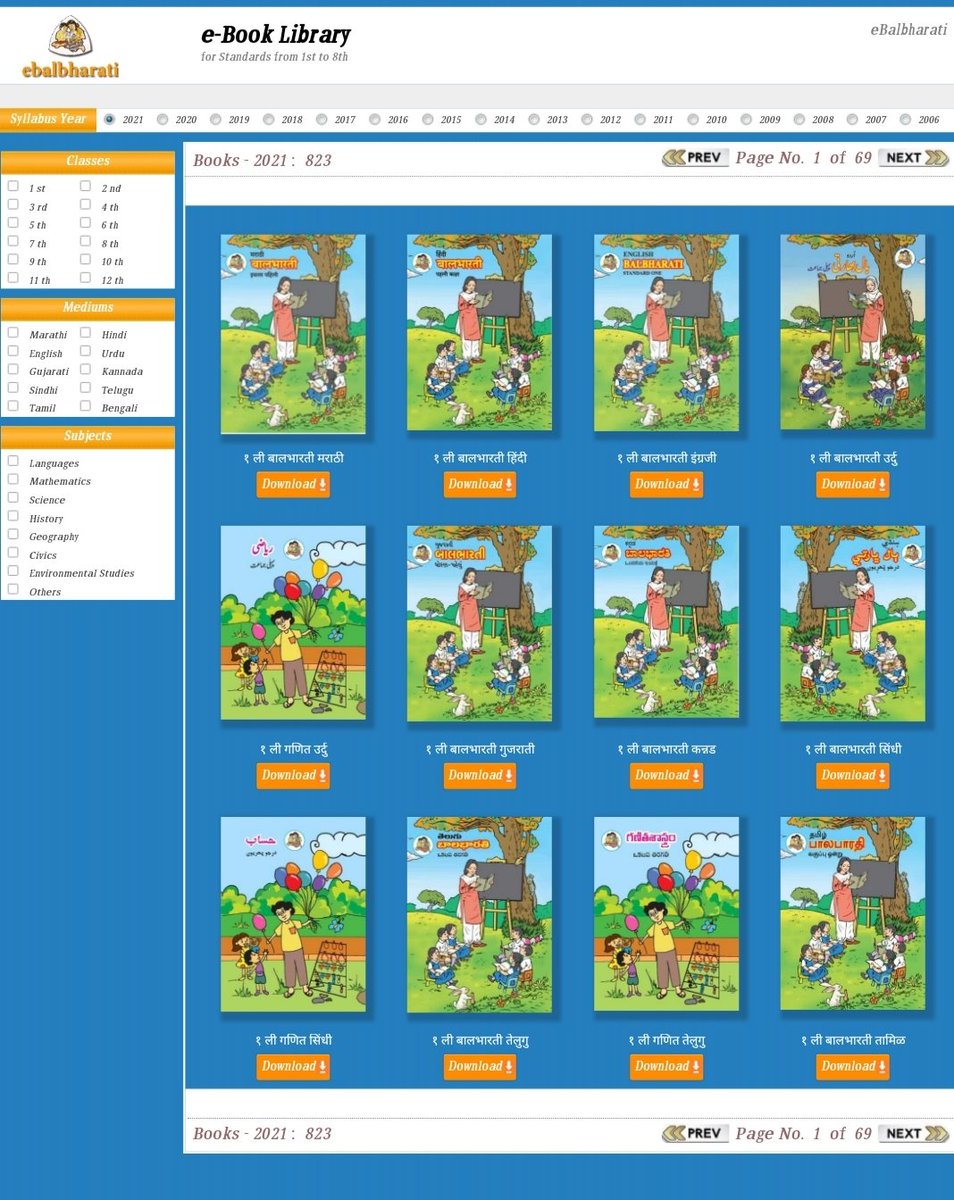Check the Urdu medium box

(x=86, y=351)
